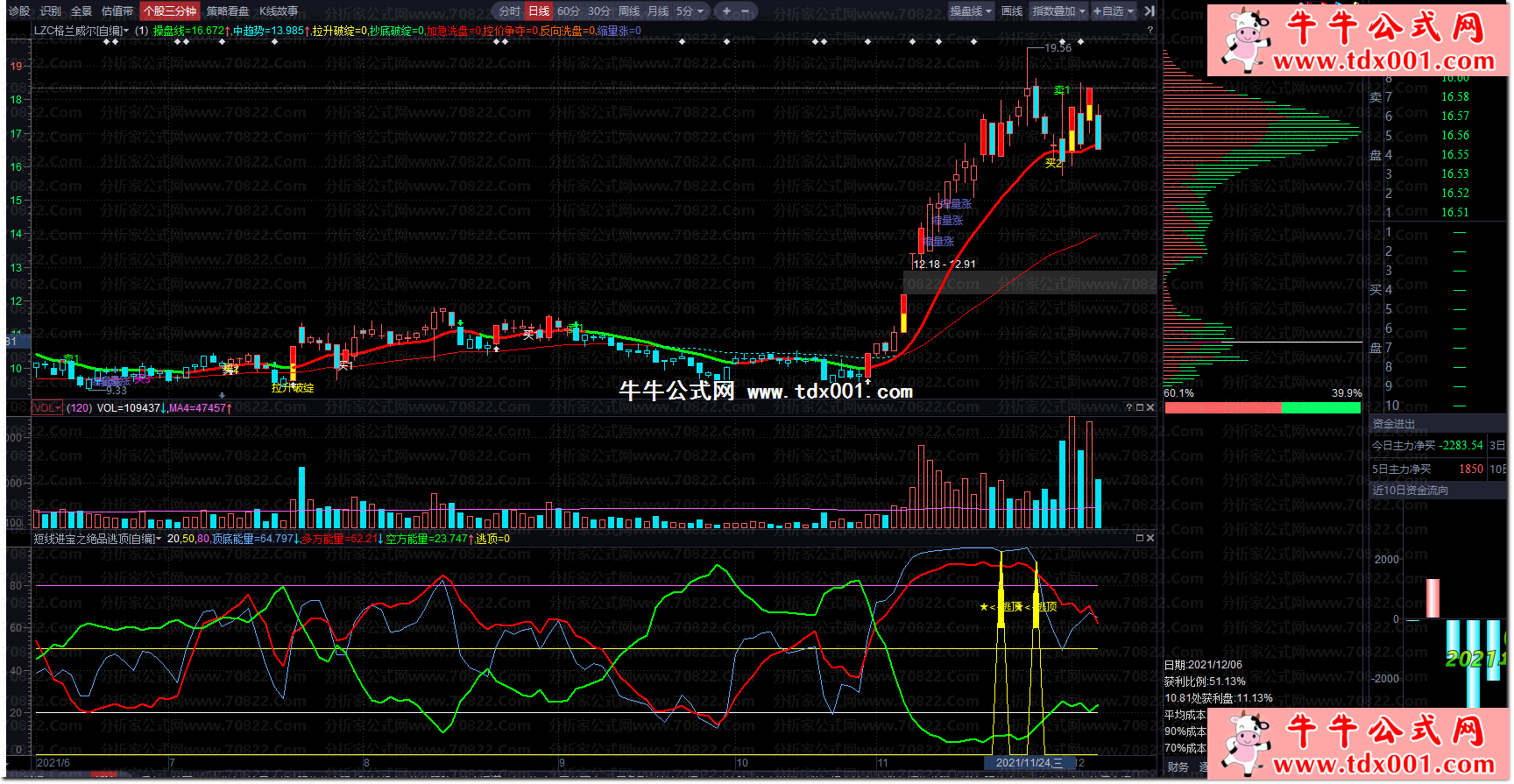This screenshot has height=784, width=1514.
Task: Click the 2021/11/24 date marker on timeline
Action: [x=1029, y=763]
